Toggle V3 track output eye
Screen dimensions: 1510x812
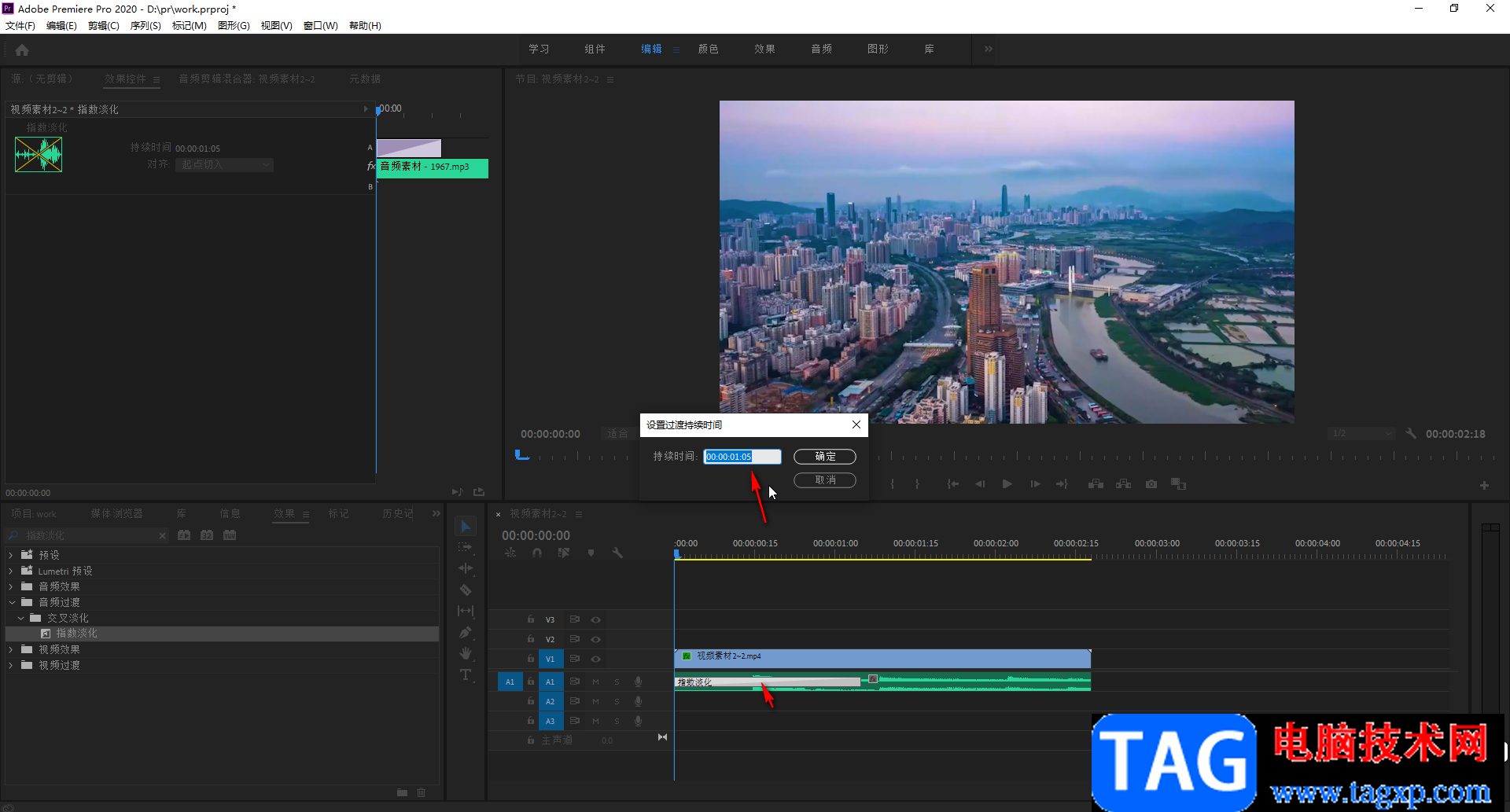595,620
